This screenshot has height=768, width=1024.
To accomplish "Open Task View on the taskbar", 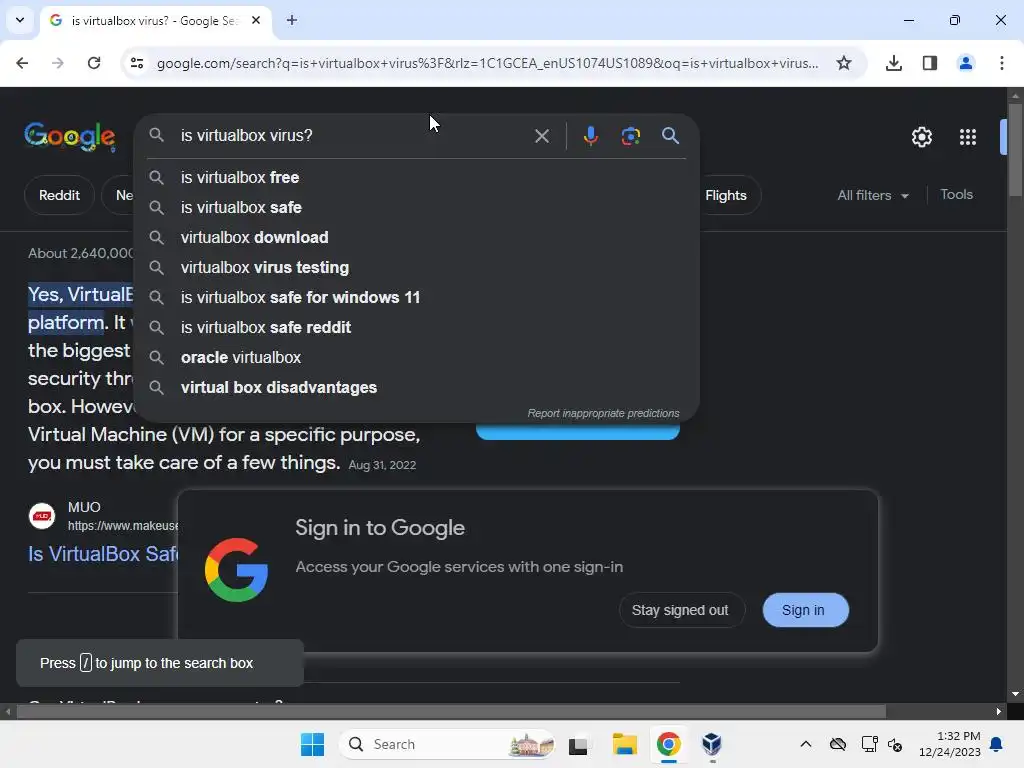I will pos(578,744).
